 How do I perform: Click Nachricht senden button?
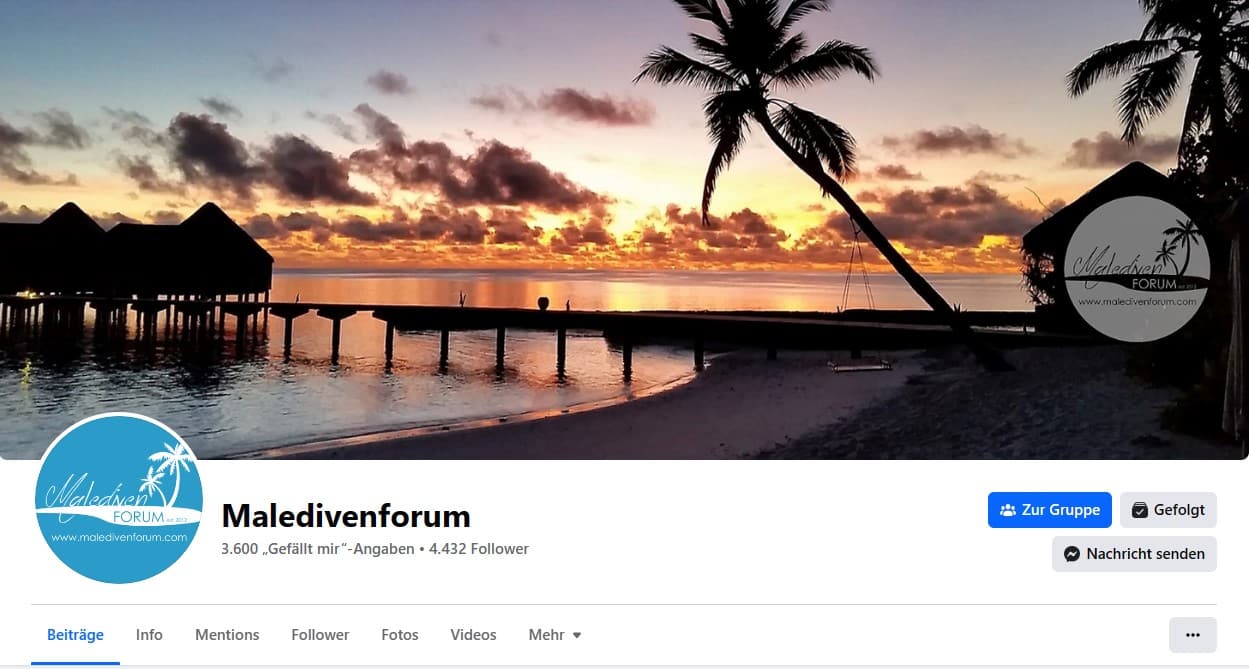point(1134,554)
